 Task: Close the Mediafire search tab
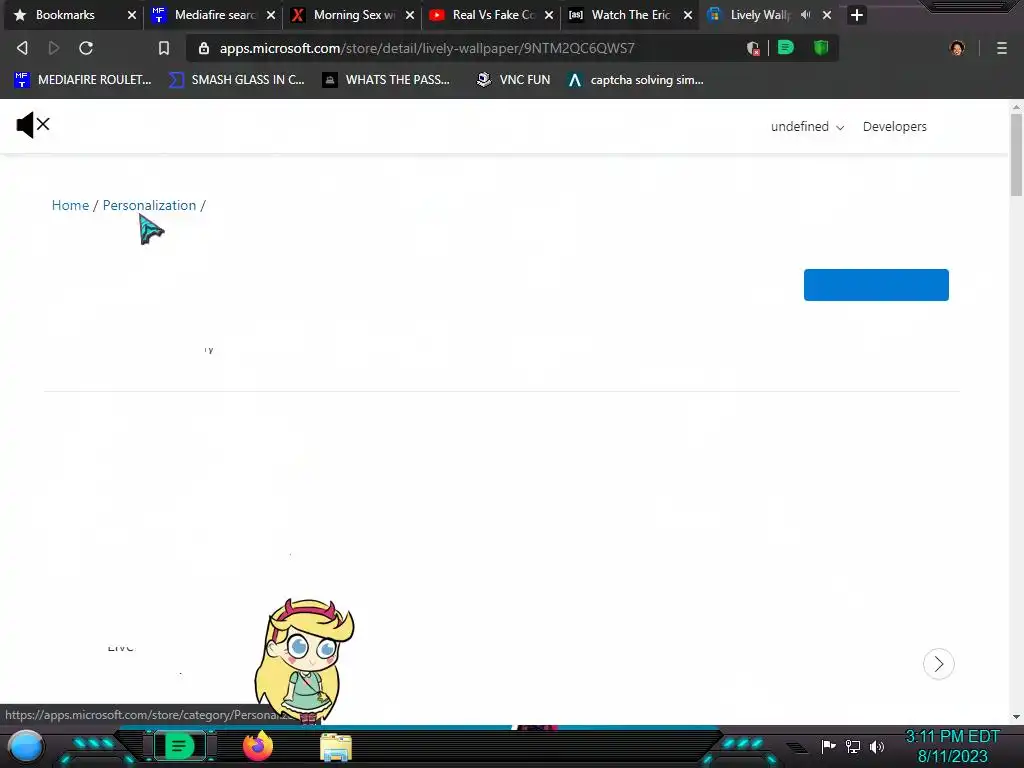click(270, 14)
